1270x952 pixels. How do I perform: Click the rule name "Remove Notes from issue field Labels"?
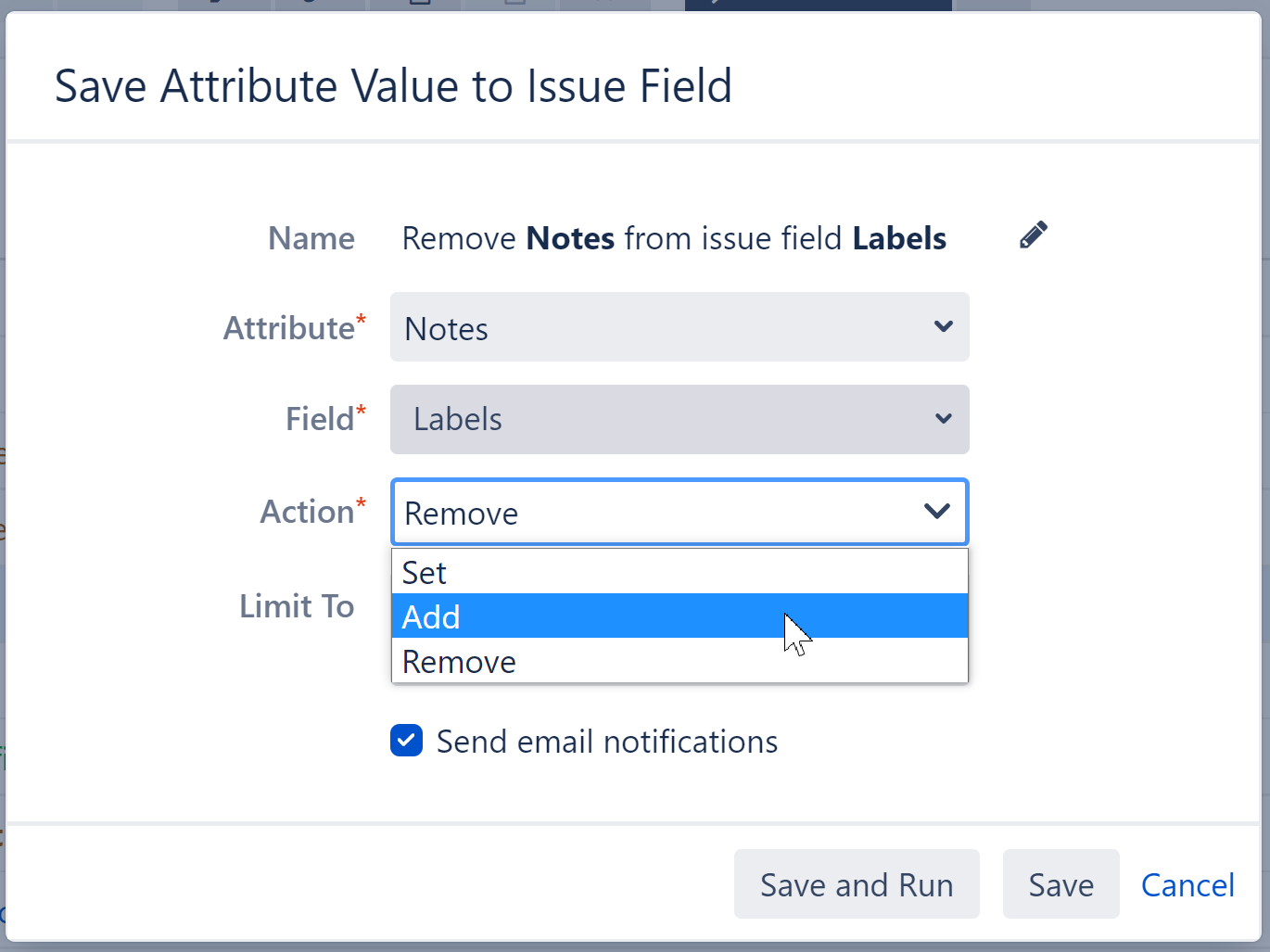point(674,238)
